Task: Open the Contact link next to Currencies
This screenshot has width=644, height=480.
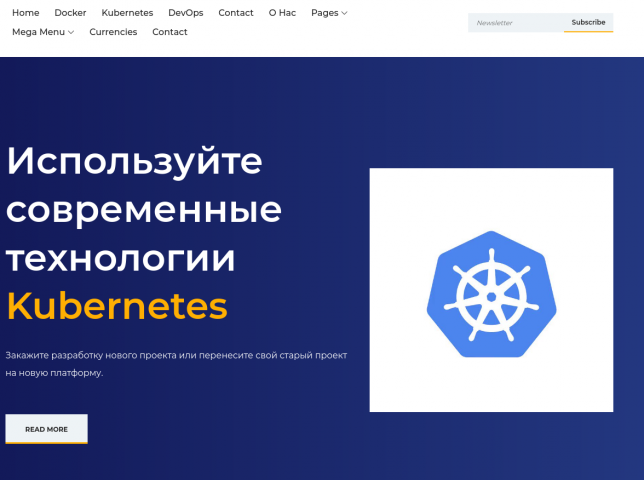Action: [x=170, y=32]
